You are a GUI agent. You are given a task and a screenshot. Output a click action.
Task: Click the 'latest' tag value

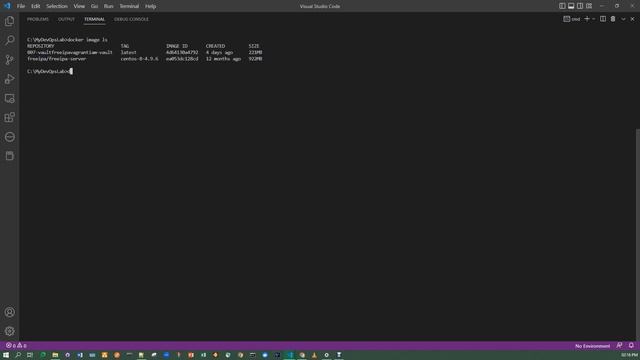coord(129,52)
